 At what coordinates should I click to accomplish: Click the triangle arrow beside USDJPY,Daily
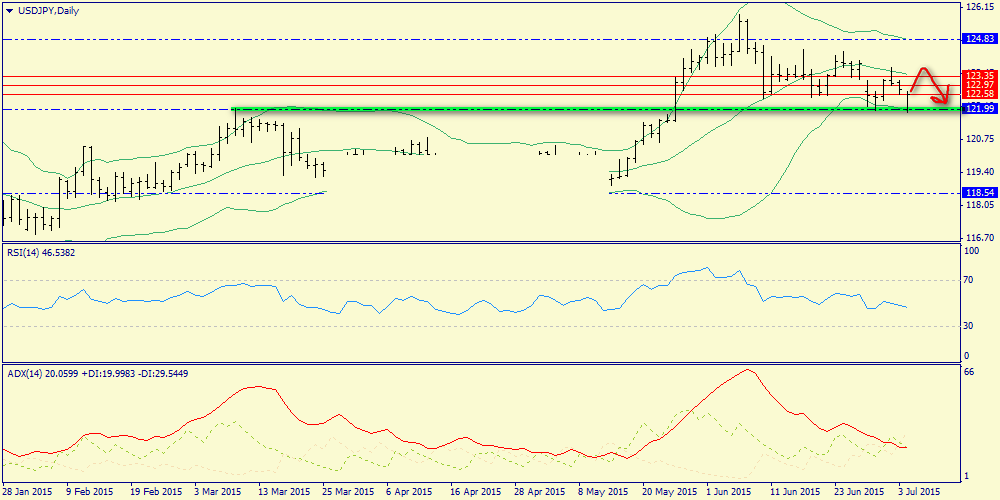[9, 10]
